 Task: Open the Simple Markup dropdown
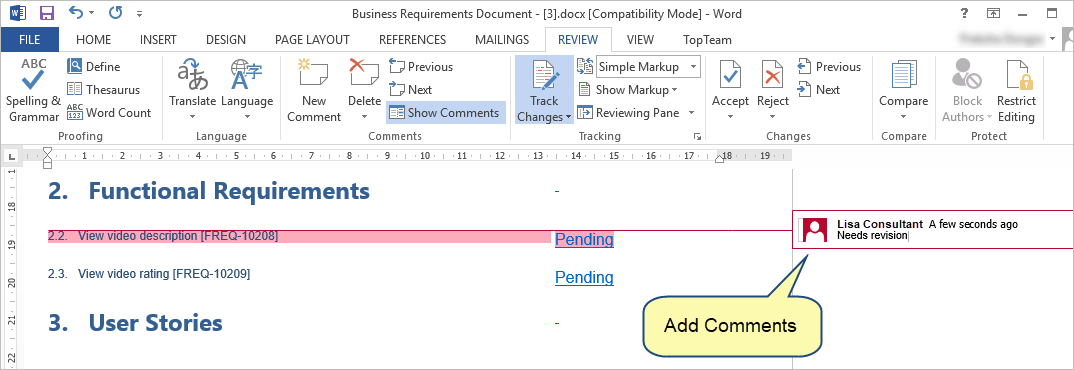click(x=648, y=66)
